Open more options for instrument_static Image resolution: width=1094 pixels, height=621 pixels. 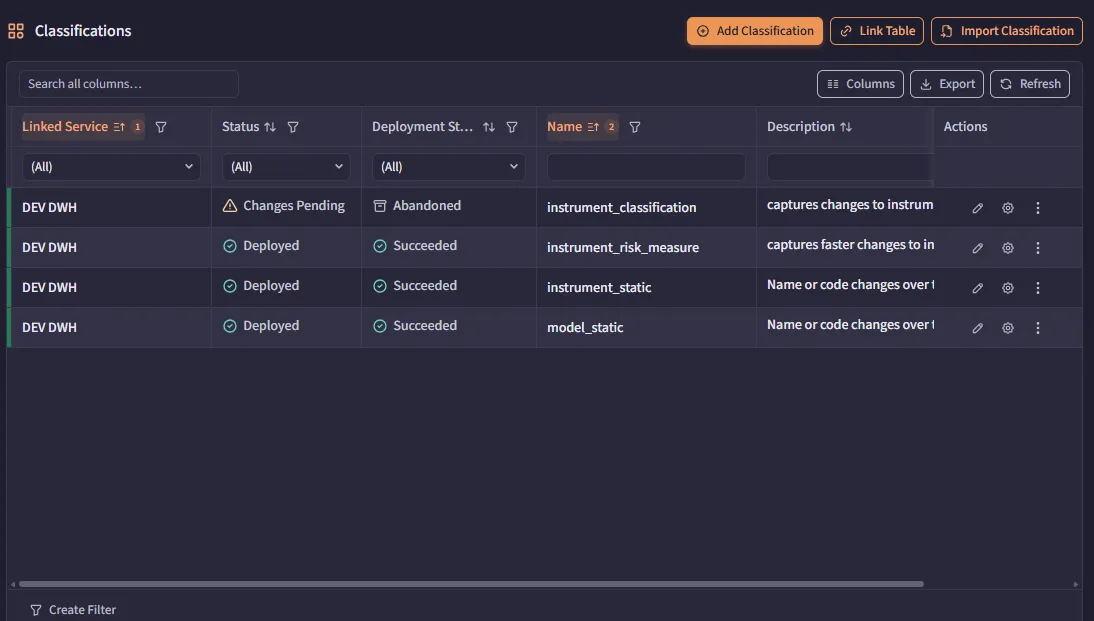tap(1037, 288)
